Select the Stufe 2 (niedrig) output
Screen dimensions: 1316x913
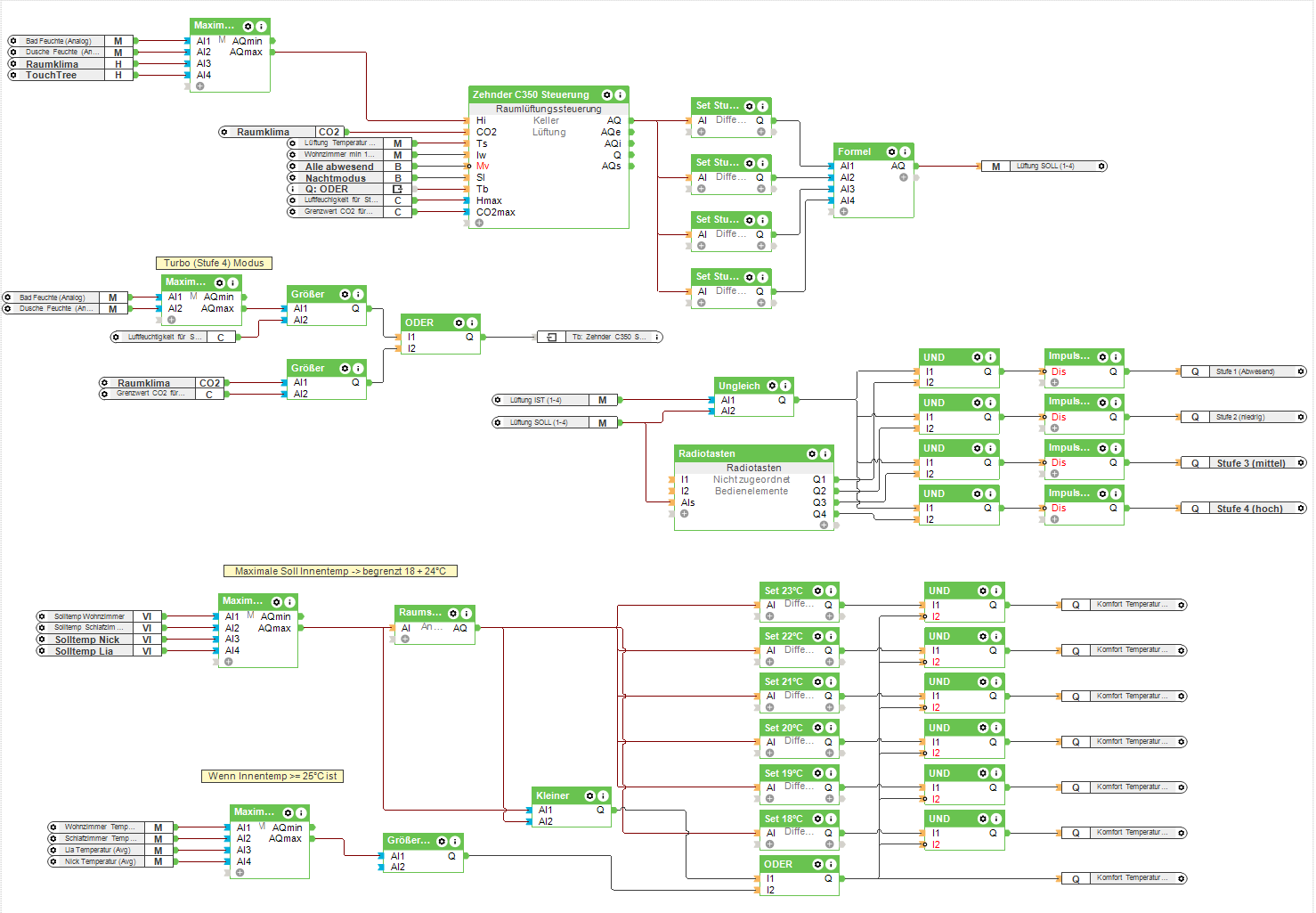coord(1243,417)
